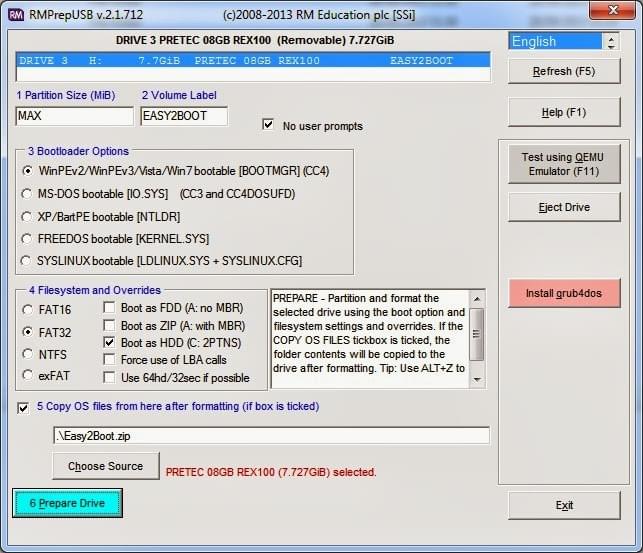Select FAT32 filesystem
This screenshot has width=643, height=553.
[x=27, y=332]
